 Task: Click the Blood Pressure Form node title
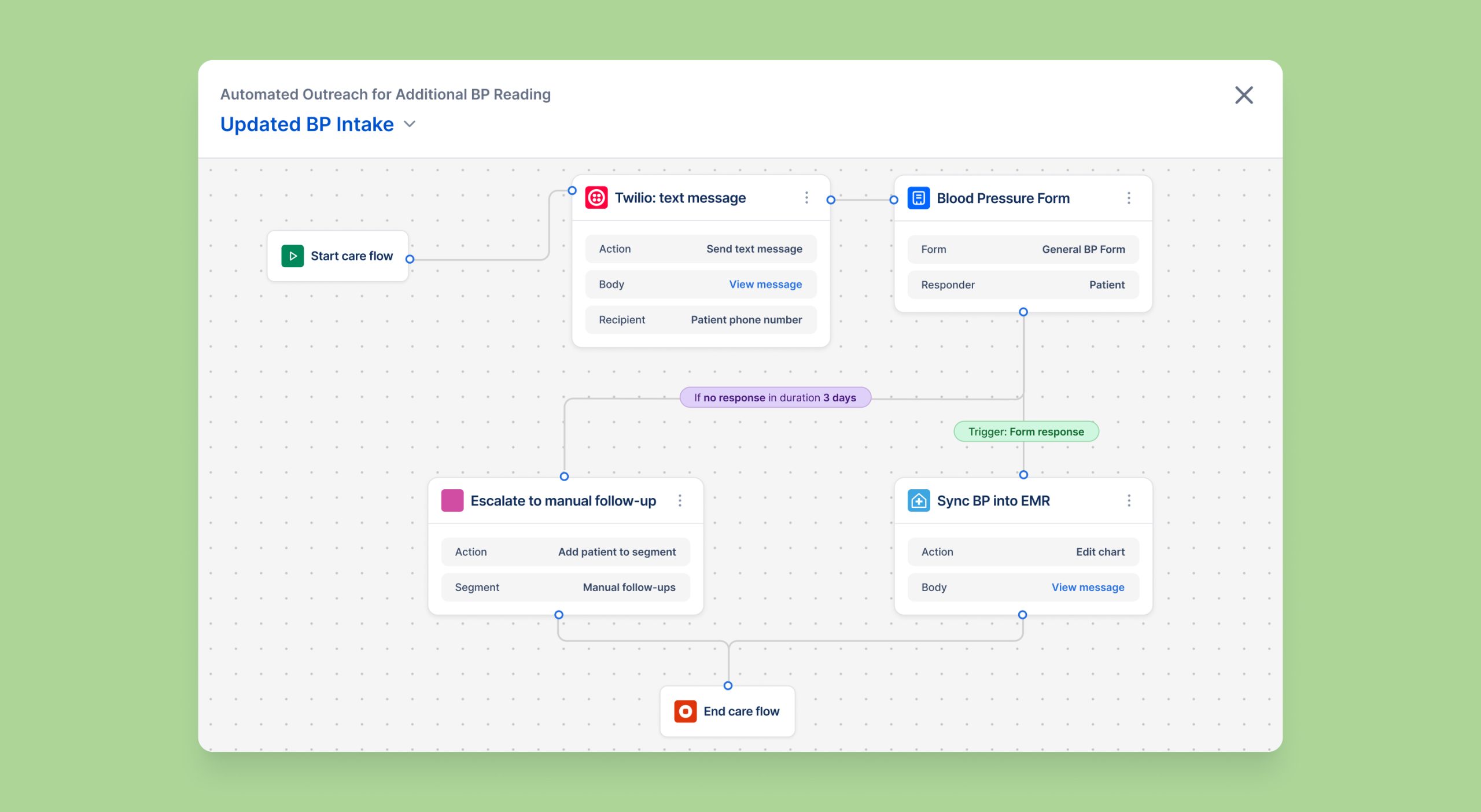click(x=1003, y=199)
